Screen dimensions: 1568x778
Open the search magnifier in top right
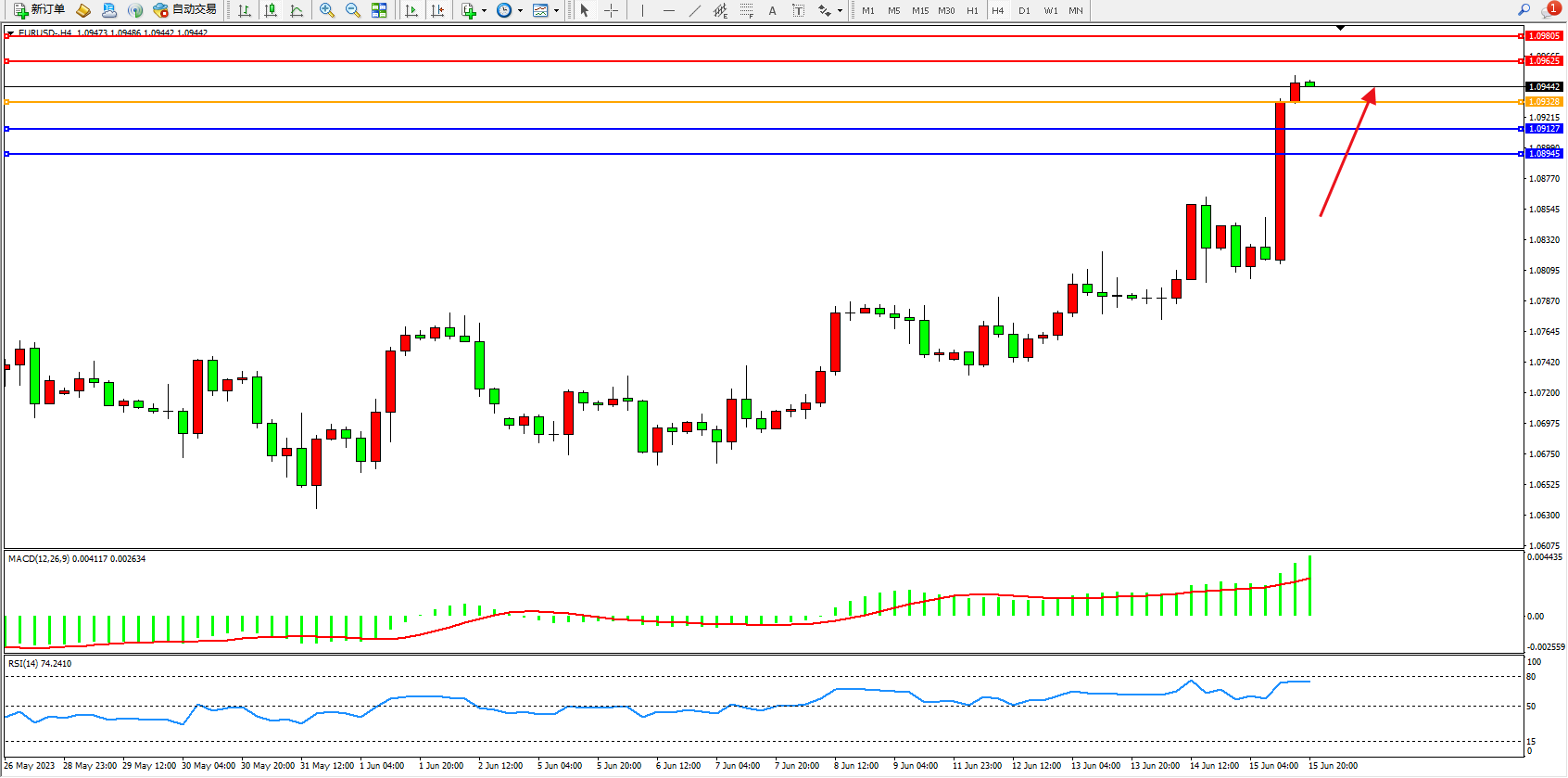(x=1524, y=10)
